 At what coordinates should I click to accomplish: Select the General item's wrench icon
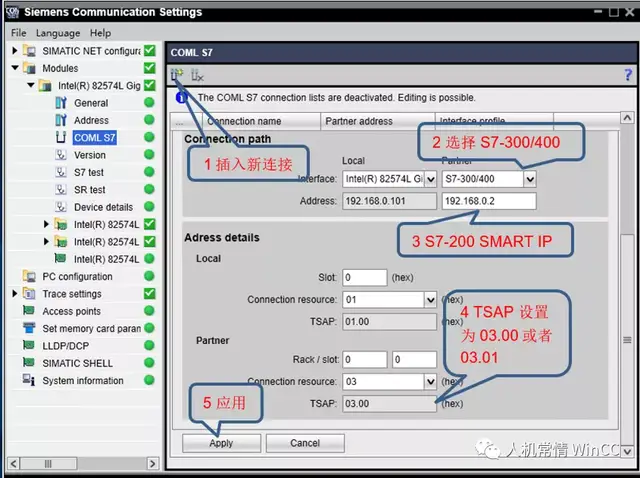(x=61, y=103)
